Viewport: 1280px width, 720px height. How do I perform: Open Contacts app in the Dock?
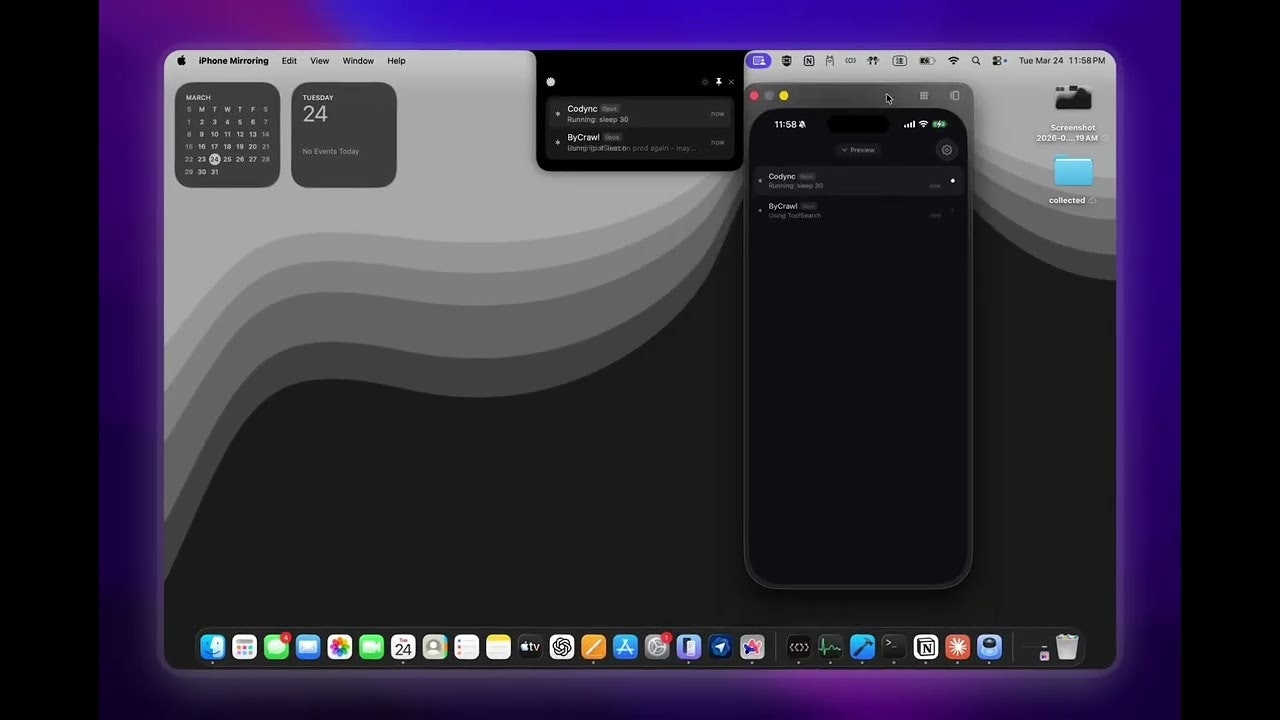tap(435, 647)
